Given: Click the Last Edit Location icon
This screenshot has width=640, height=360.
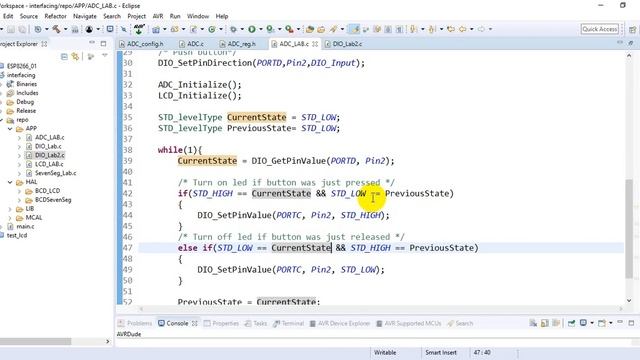Looking at the screenshot, I should 451,29.
